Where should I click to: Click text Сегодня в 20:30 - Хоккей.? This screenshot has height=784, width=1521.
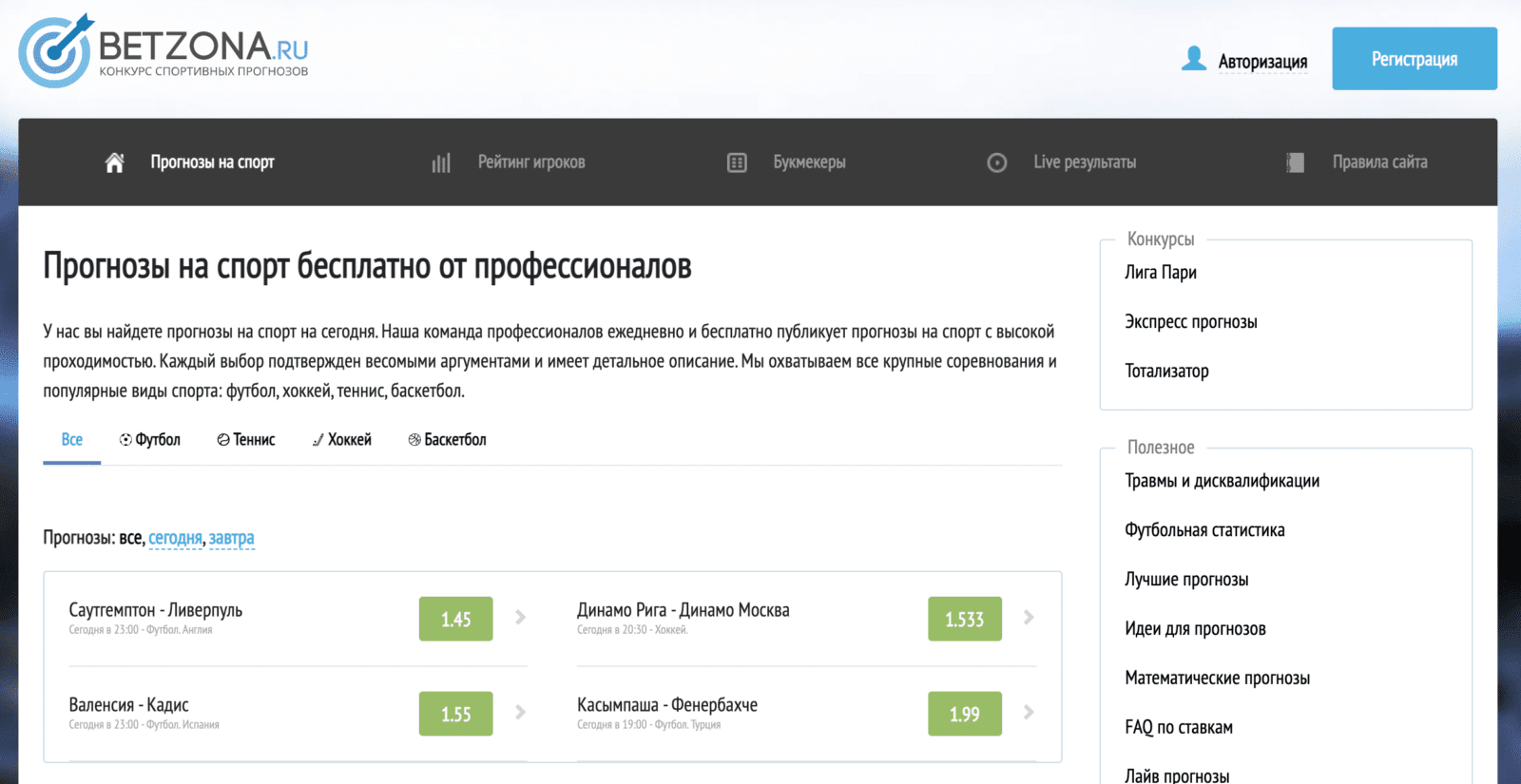(631, 630)
